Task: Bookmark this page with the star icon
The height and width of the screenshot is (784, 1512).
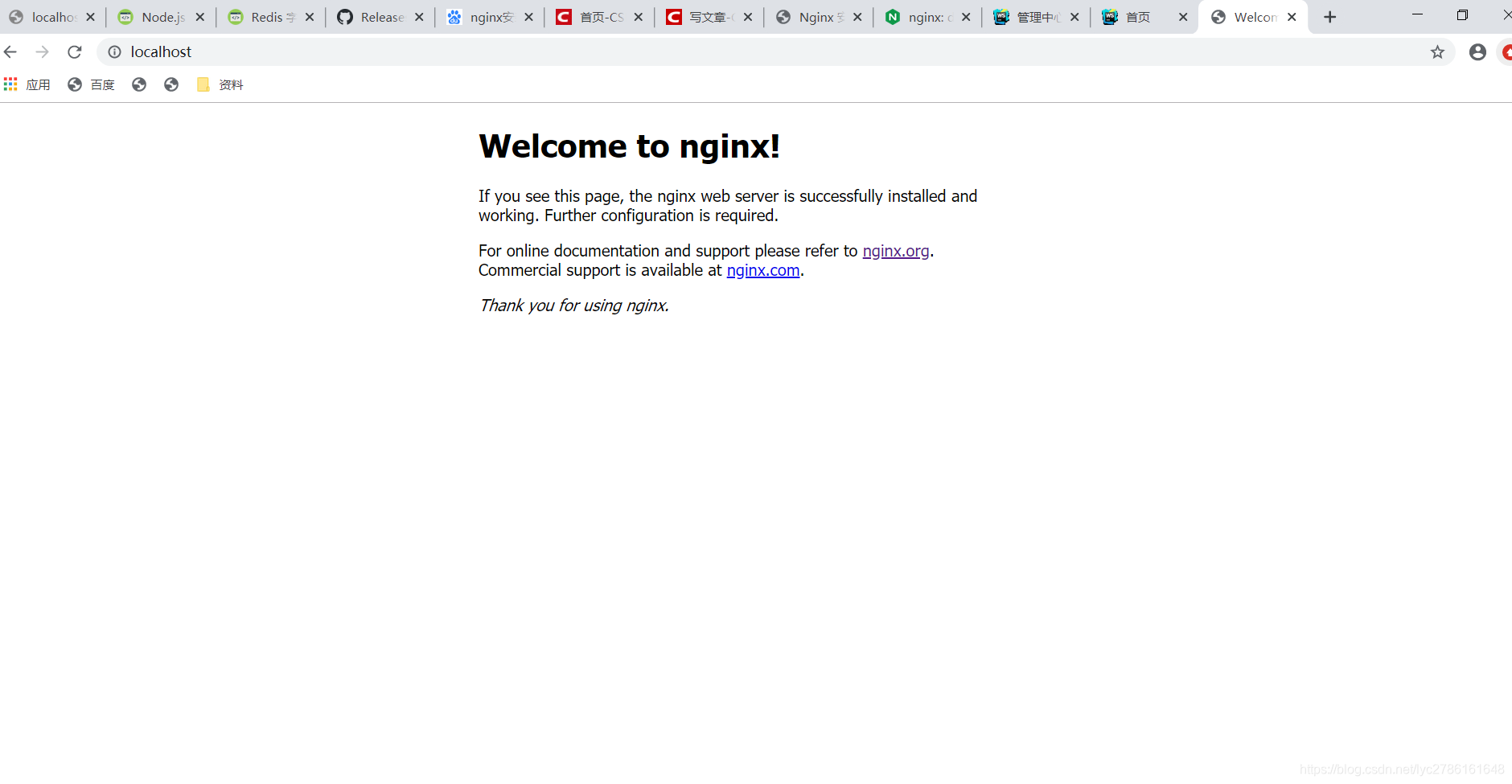Action: click(1437, 52)
